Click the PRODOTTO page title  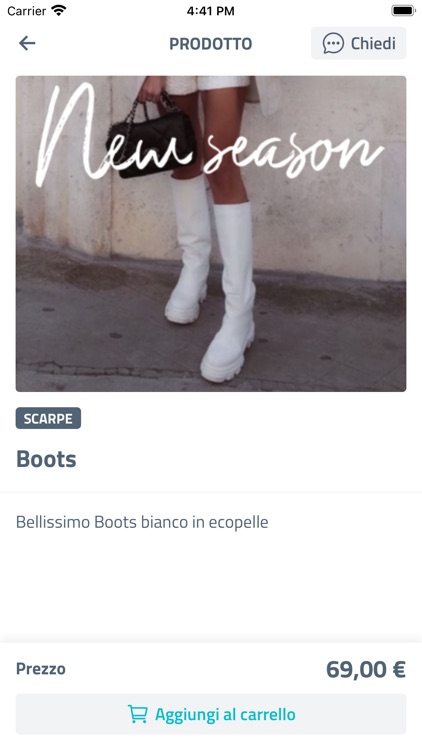coord(211,44)
